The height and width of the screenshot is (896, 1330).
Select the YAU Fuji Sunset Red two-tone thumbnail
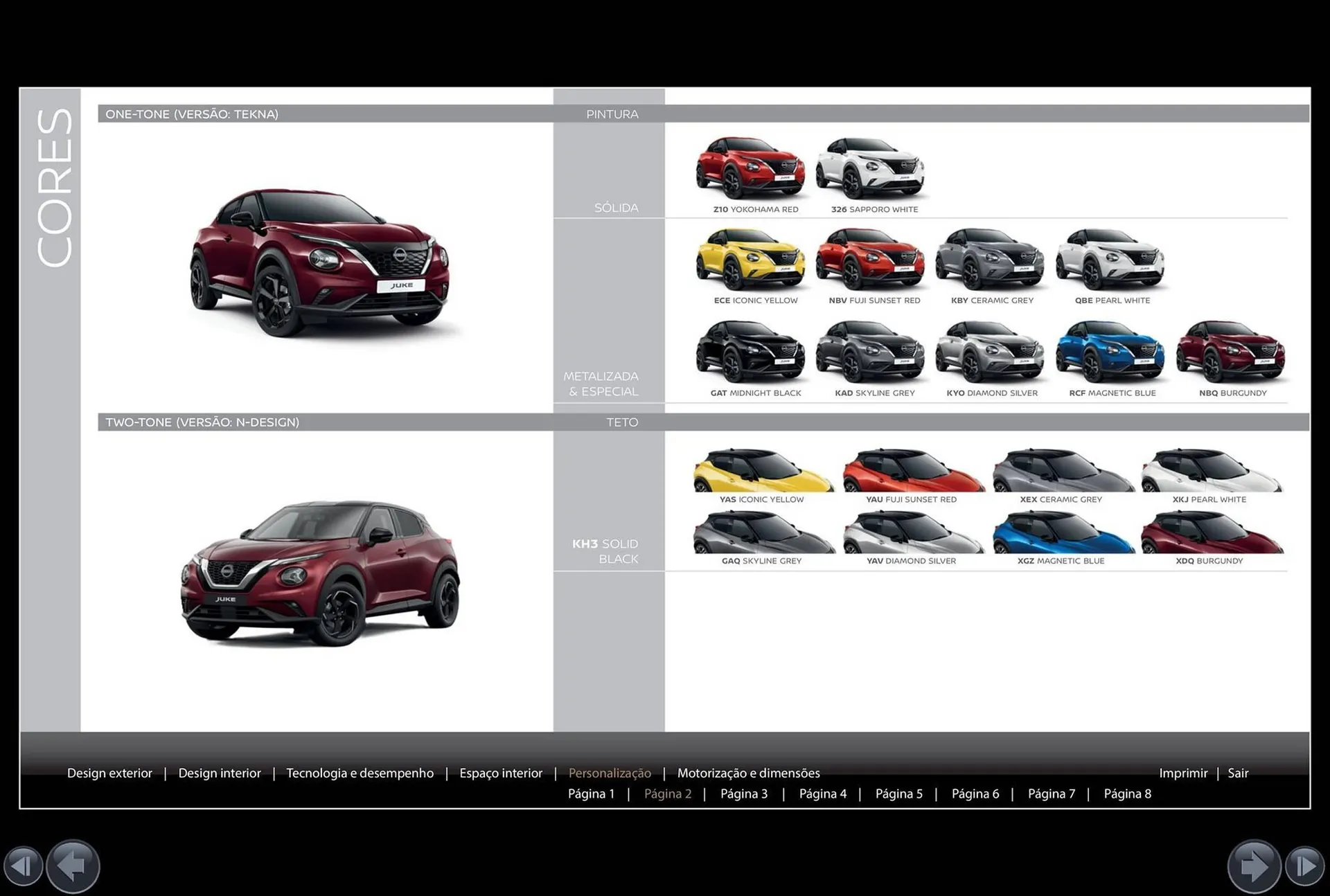910,469
